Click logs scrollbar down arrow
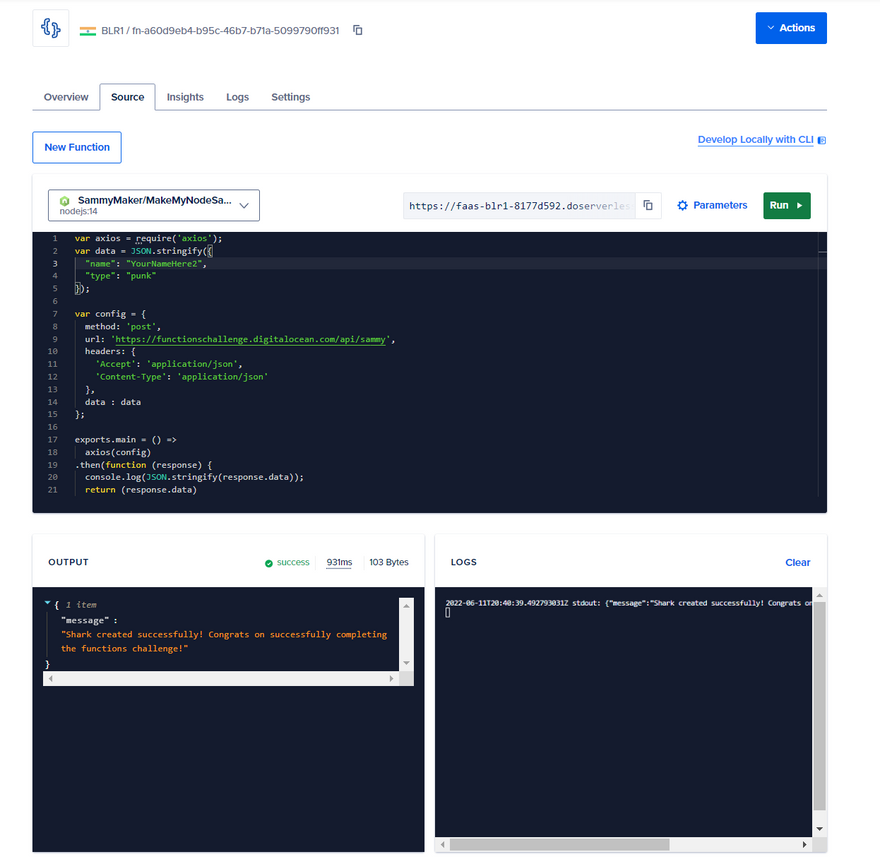Screen dimensions: 880x860 tap(819, 829)
